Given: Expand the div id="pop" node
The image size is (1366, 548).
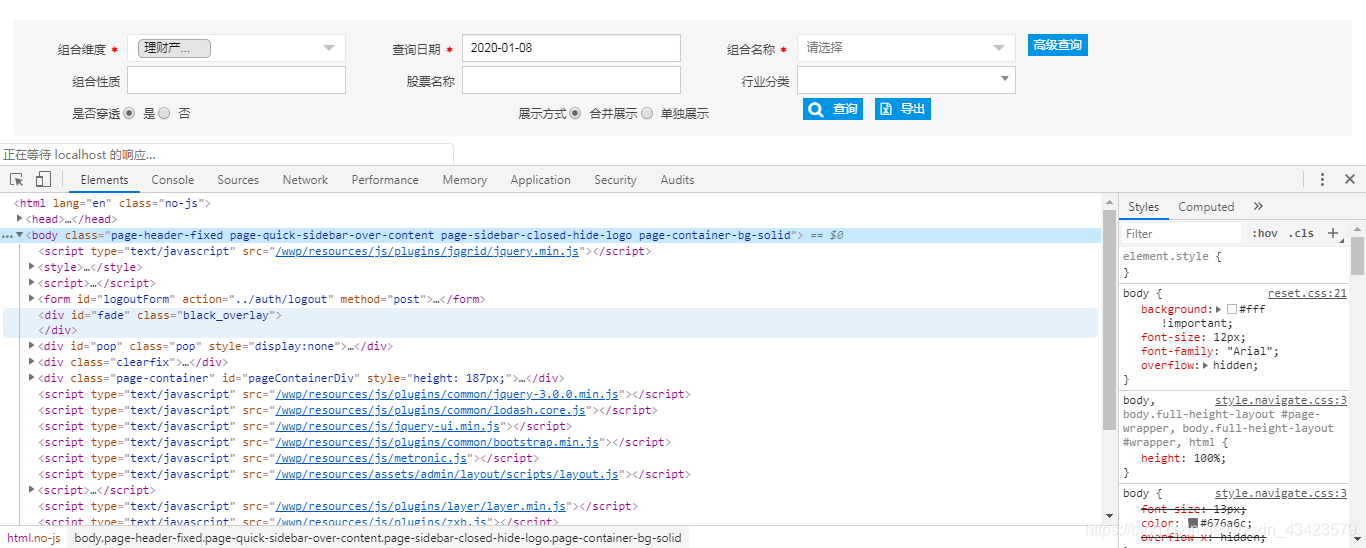Looking at the screenshot, I should (x=32, y=346).
